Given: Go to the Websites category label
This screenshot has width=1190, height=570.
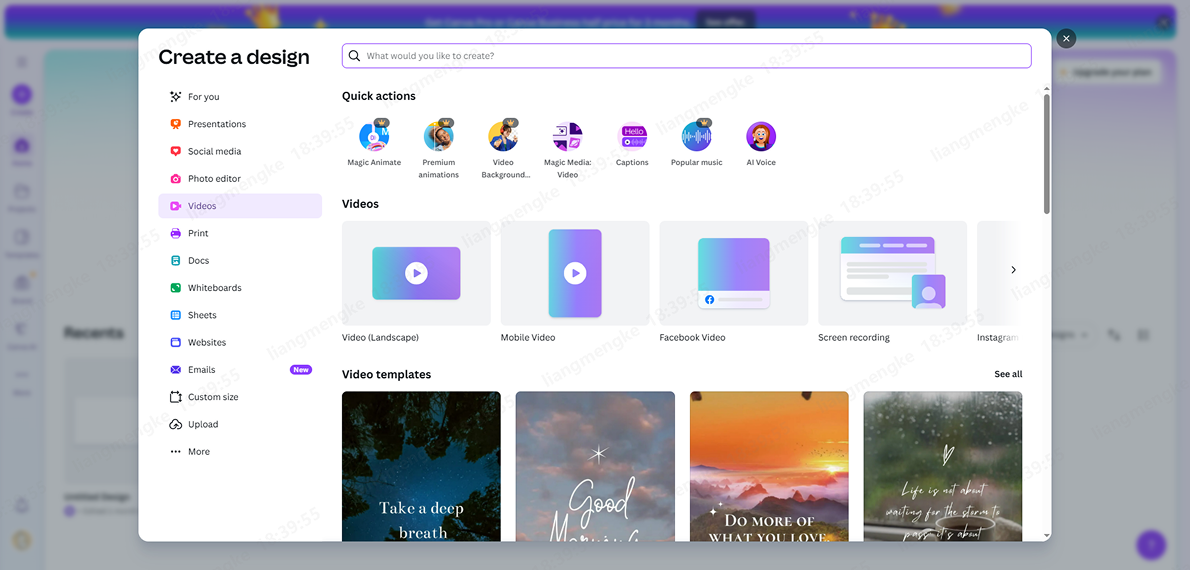Looking at the screenshot, I should [x=207, y=342].
